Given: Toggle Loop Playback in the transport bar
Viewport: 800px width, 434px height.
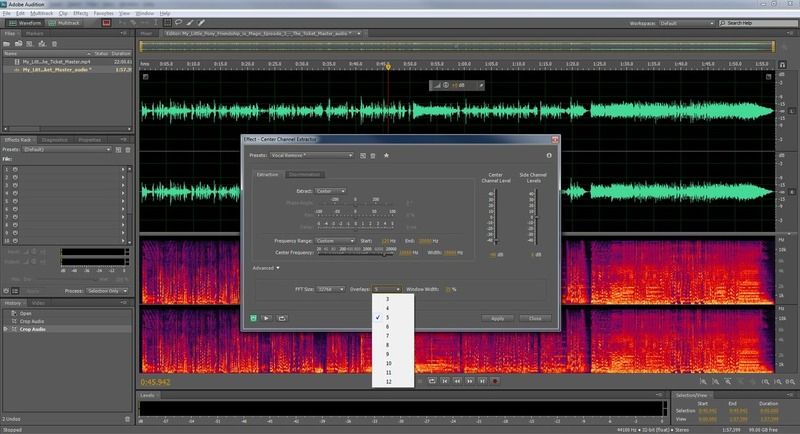Looking at the screenshot, I should [x=432, y=381].
